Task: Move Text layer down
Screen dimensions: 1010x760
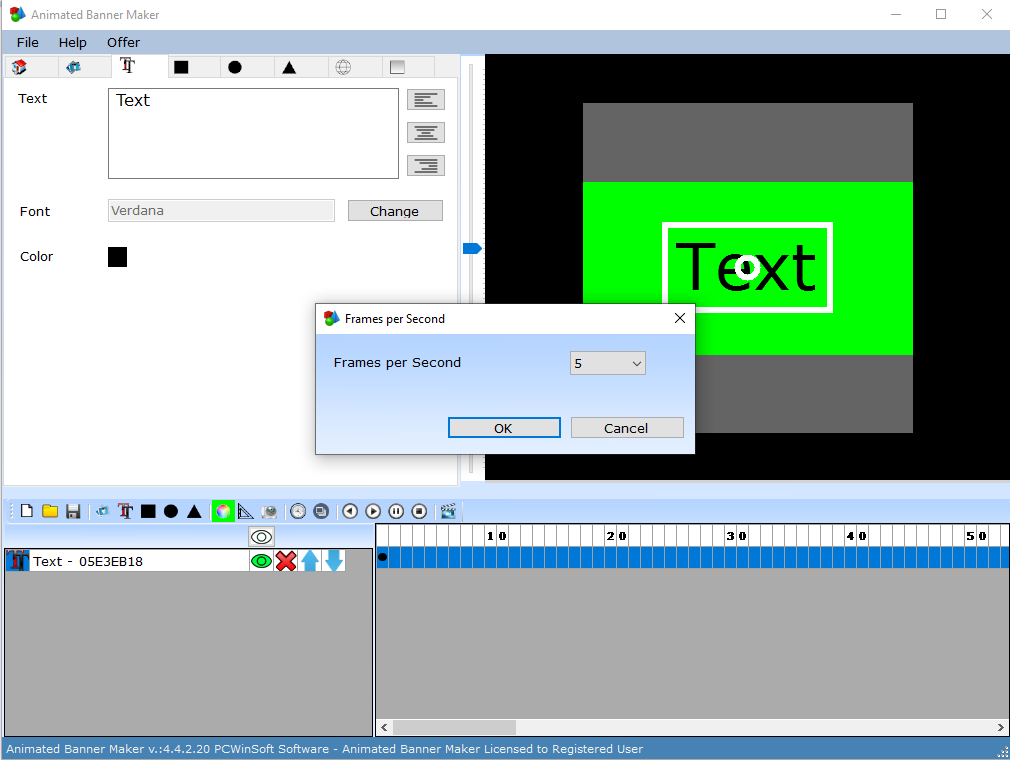Action: tap(334, 561)
